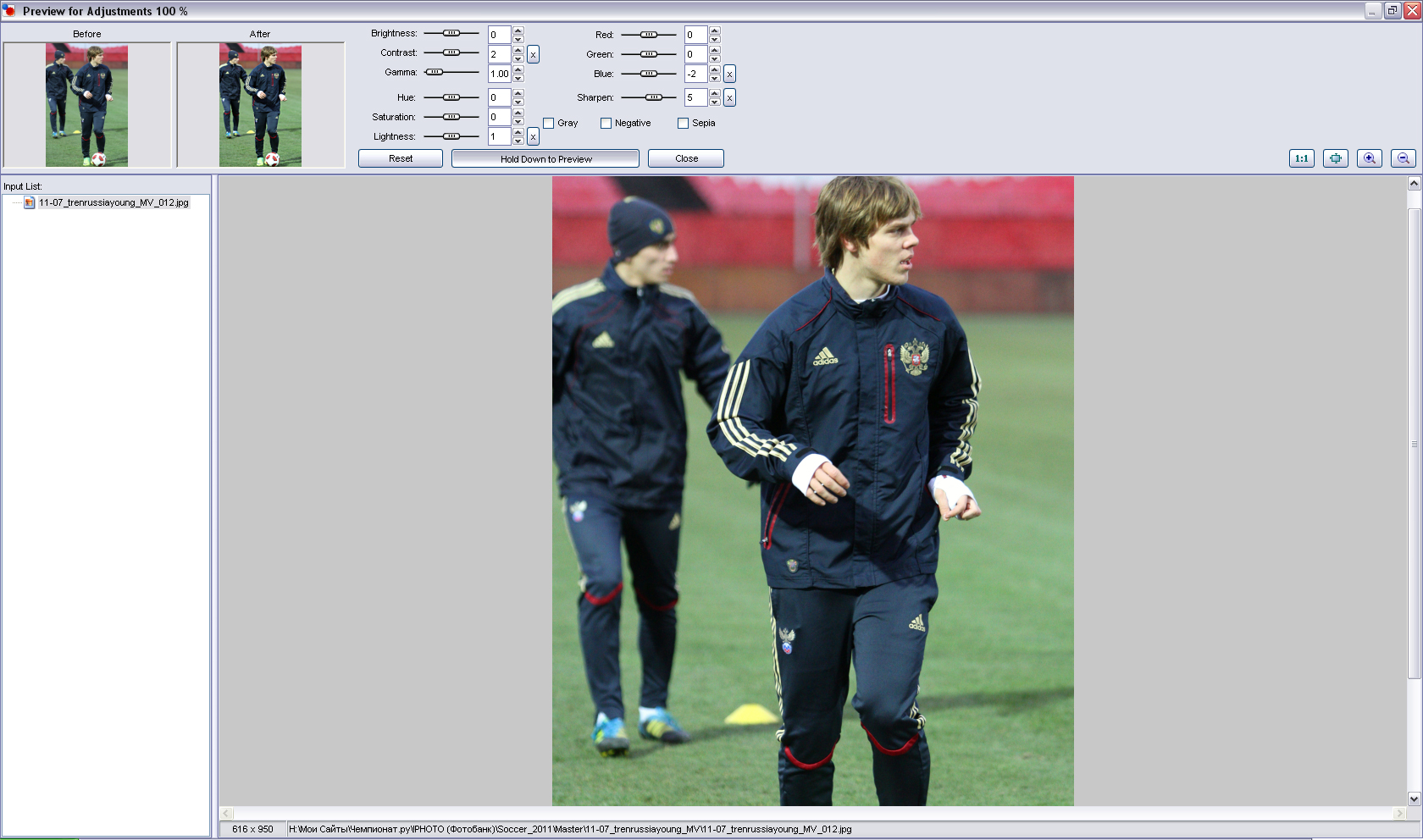The image size is (1423, 840).
Task: Click the preview's vertical scrollbar down arrow
Action: tap(1414, 799)
